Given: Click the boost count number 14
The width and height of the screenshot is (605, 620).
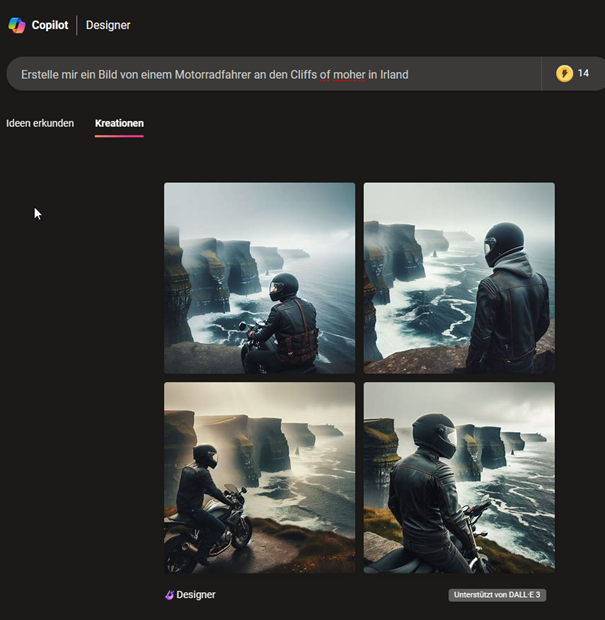Looking at the screenshot, I should tap(583, 73).
